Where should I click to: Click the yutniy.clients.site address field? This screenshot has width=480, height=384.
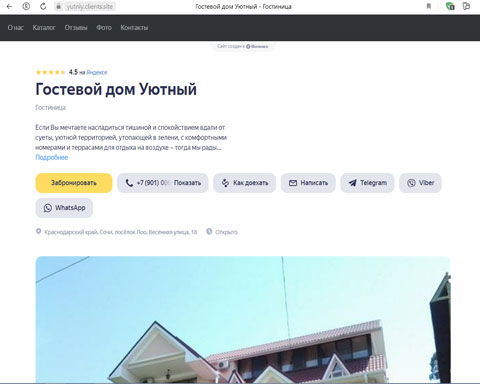coord(89,6)
